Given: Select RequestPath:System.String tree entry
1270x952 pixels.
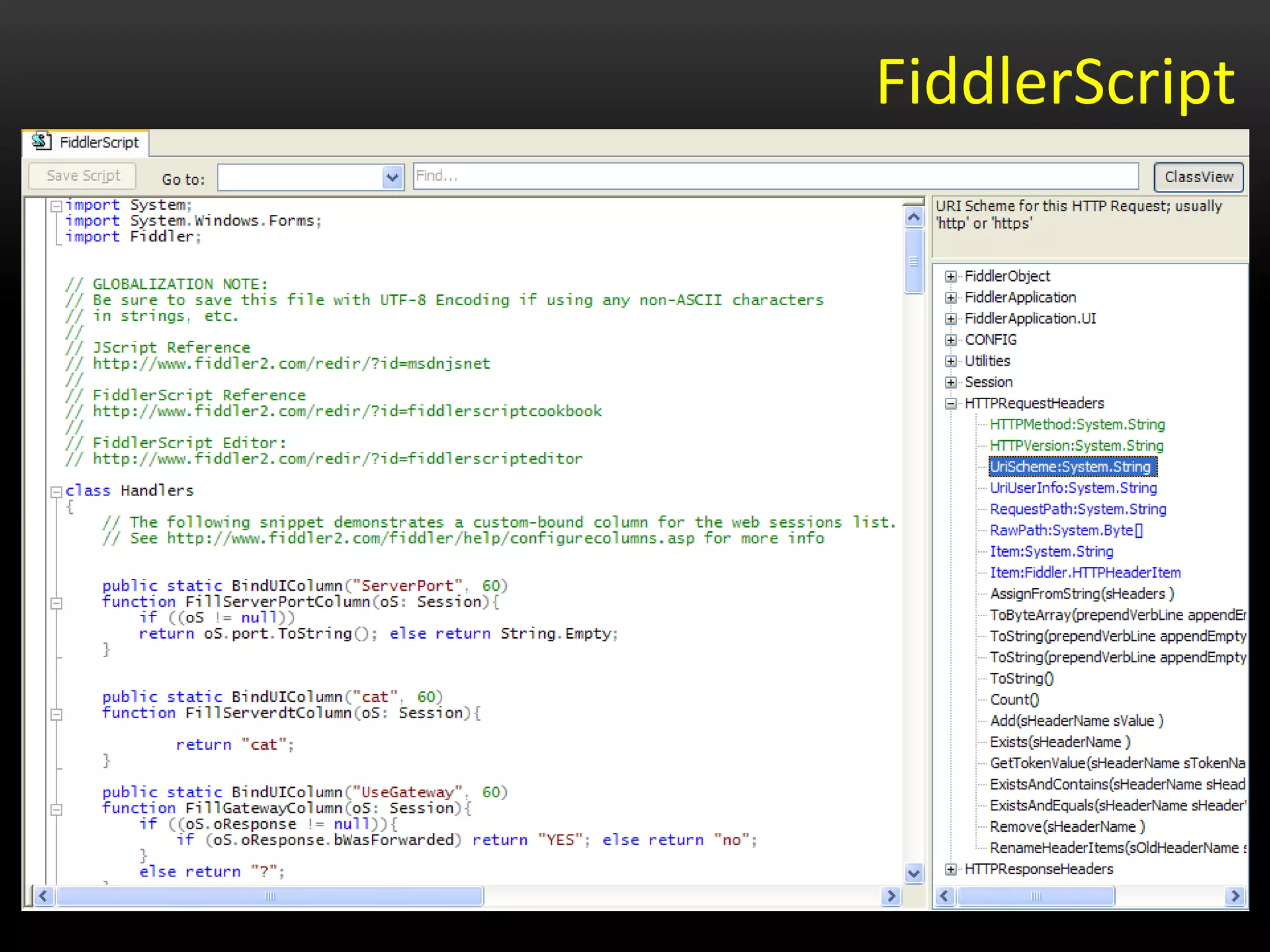Looking at the screenshot, I should [x=1078, y=509].
